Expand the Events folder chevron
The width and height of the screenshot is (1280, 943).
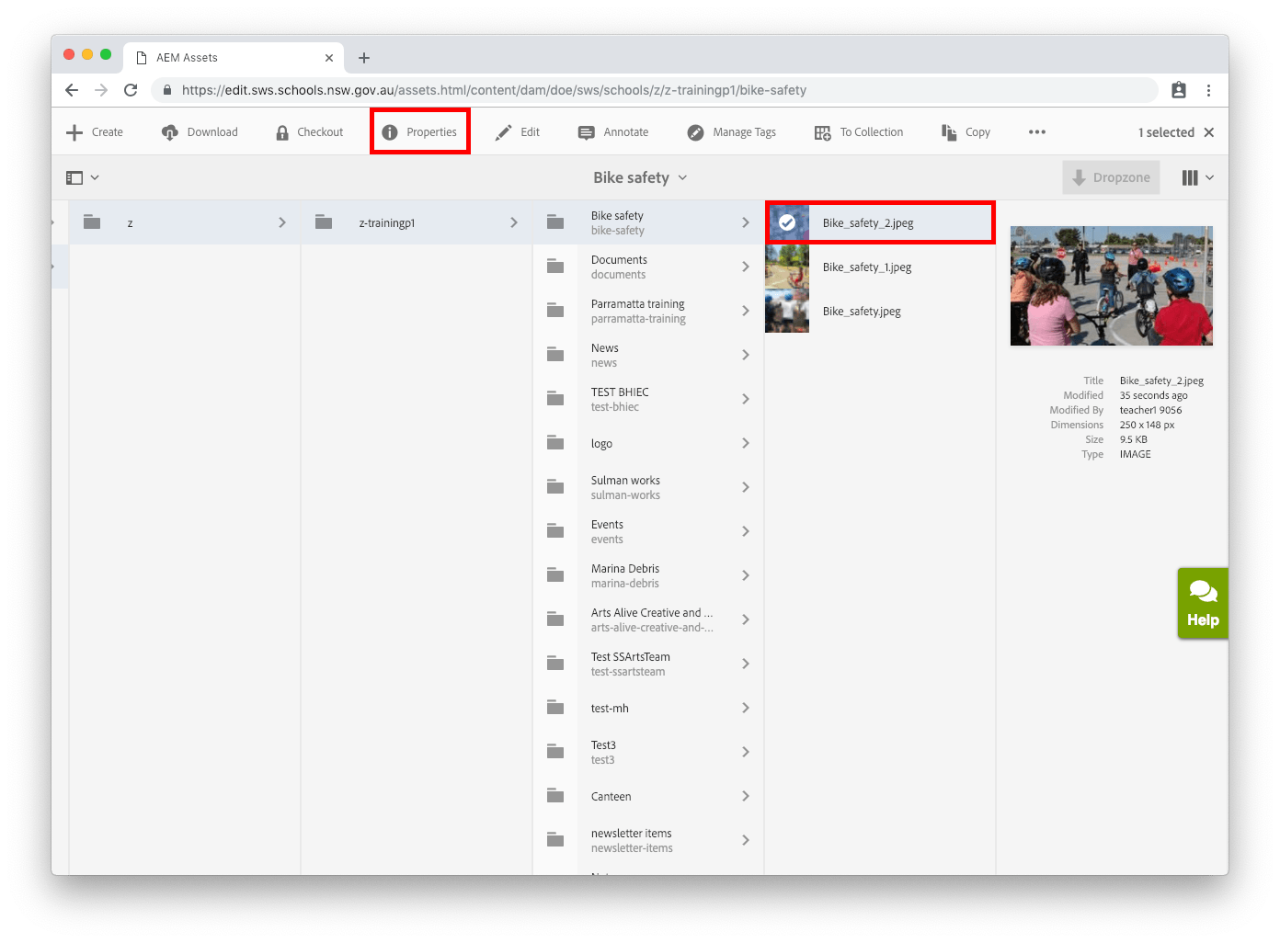coord(745,531)
